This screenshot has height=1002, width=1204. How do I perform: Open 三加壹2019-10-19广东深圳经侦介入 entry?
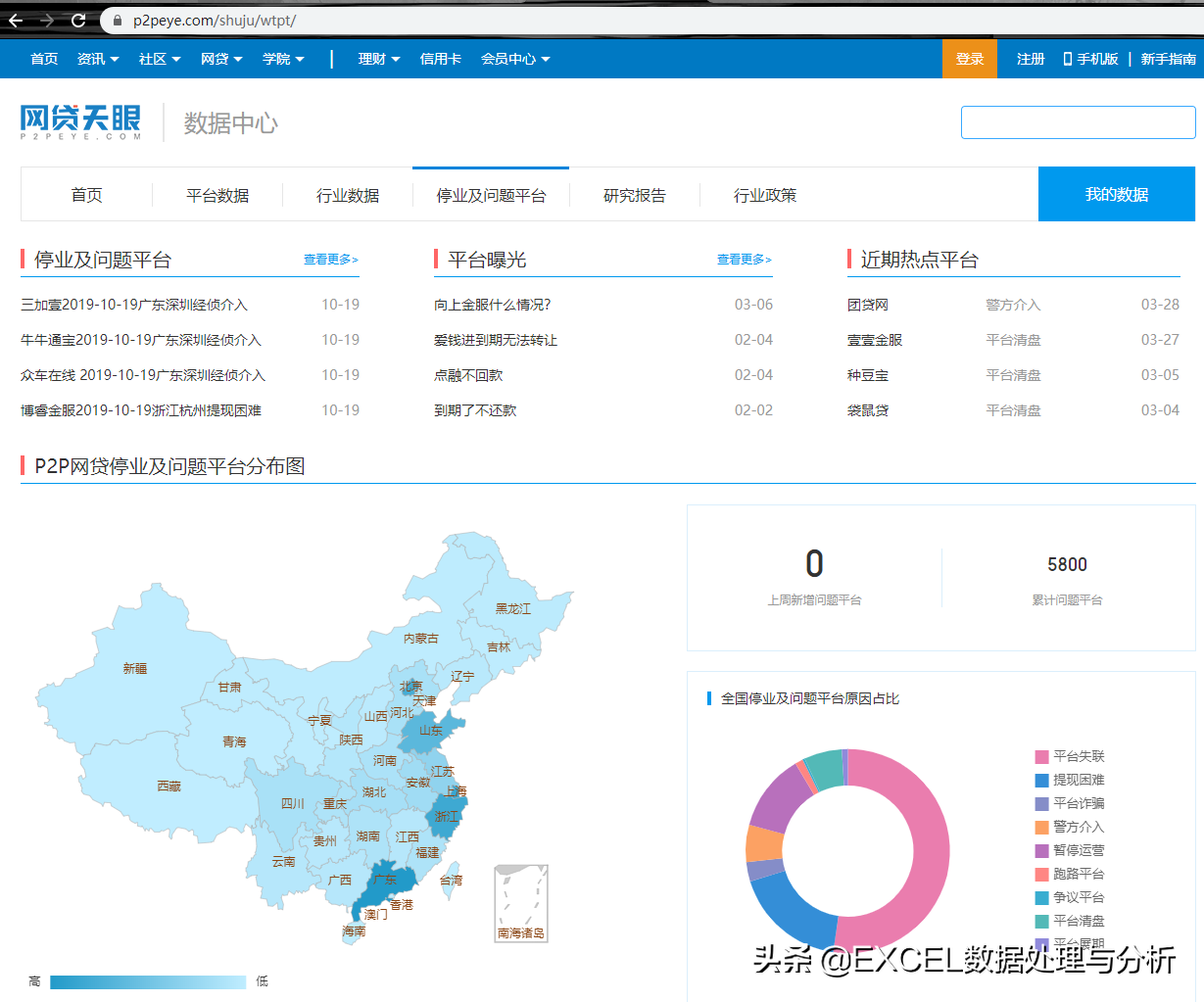coord(134,305)
